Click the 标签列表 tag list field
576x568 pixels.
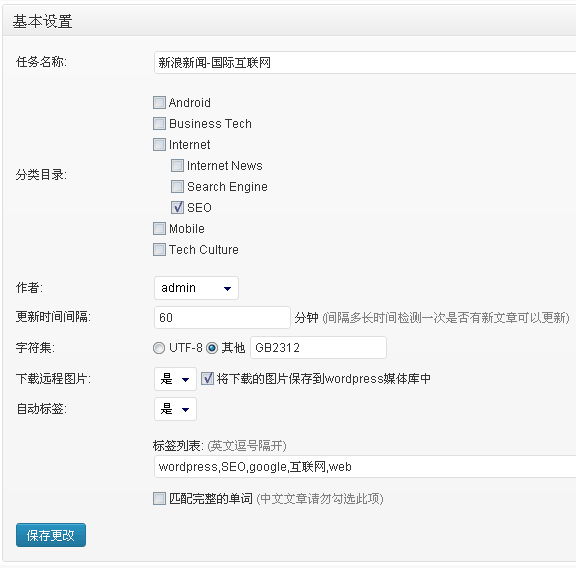click(365, 467)
